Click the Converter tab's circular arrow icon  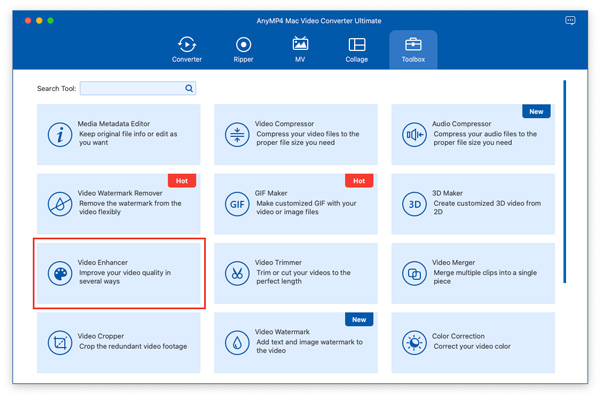pyautogui.click(x=187, y=44)
